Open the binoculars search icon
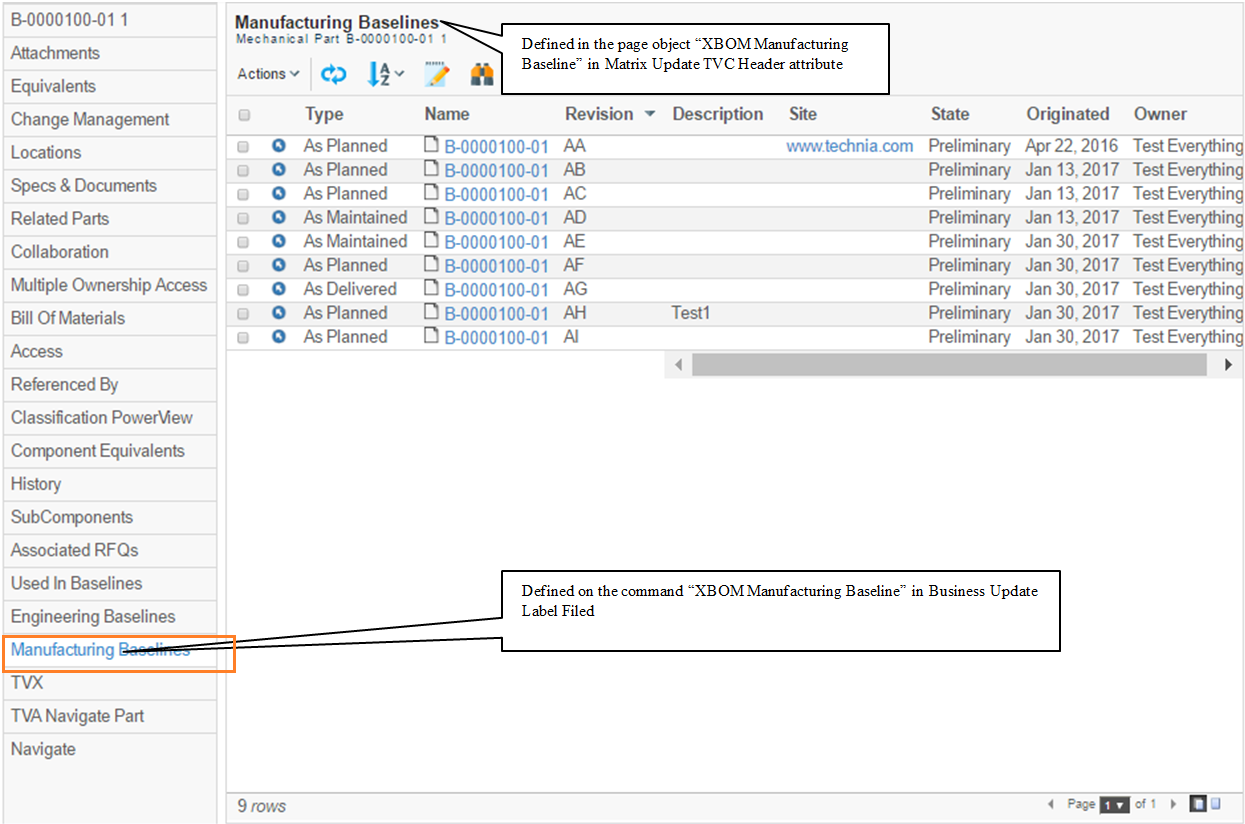Screen dimensions: 1245x824 pyautogui.click(x=482, y=74)
